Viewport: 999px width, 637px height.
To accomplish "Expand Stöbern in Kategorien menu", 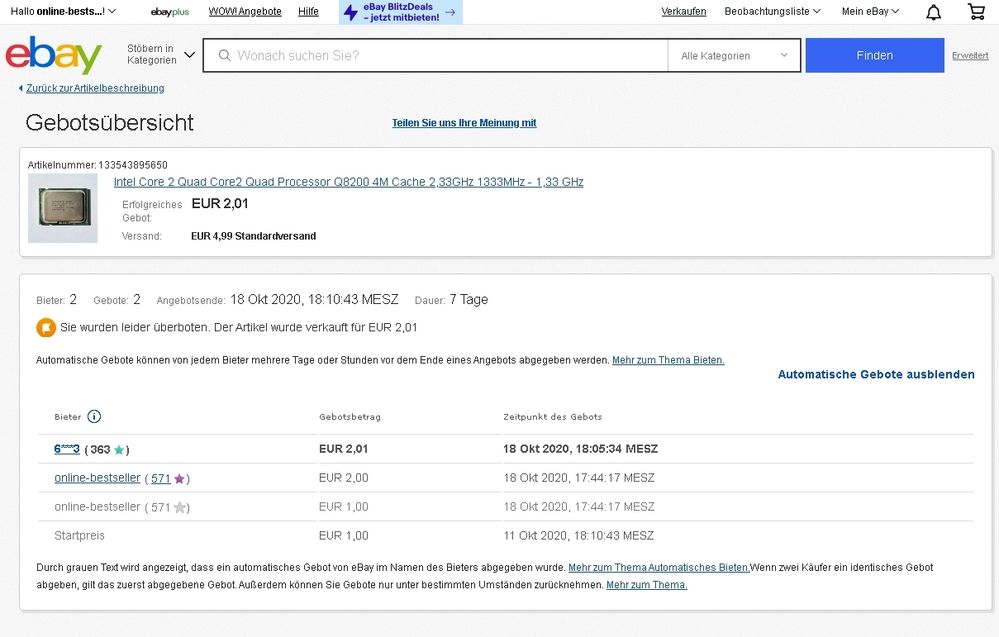I will click(x=160, y=55).
